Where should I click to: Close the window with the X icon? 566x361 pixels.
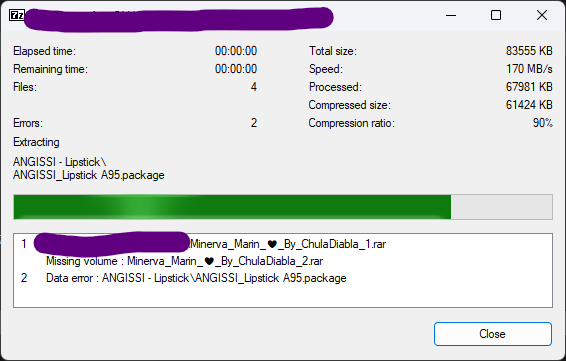tap(541, 15)
